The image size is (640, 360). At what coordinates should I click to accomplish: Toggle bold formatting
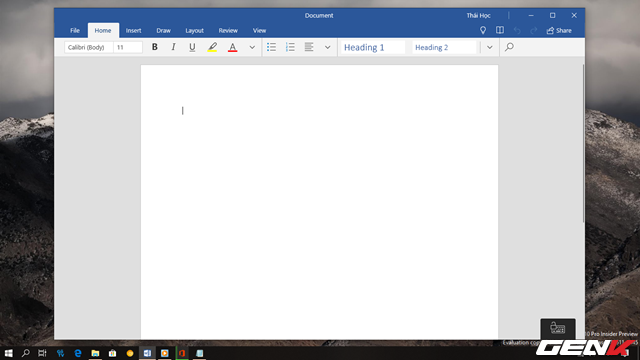155,47
